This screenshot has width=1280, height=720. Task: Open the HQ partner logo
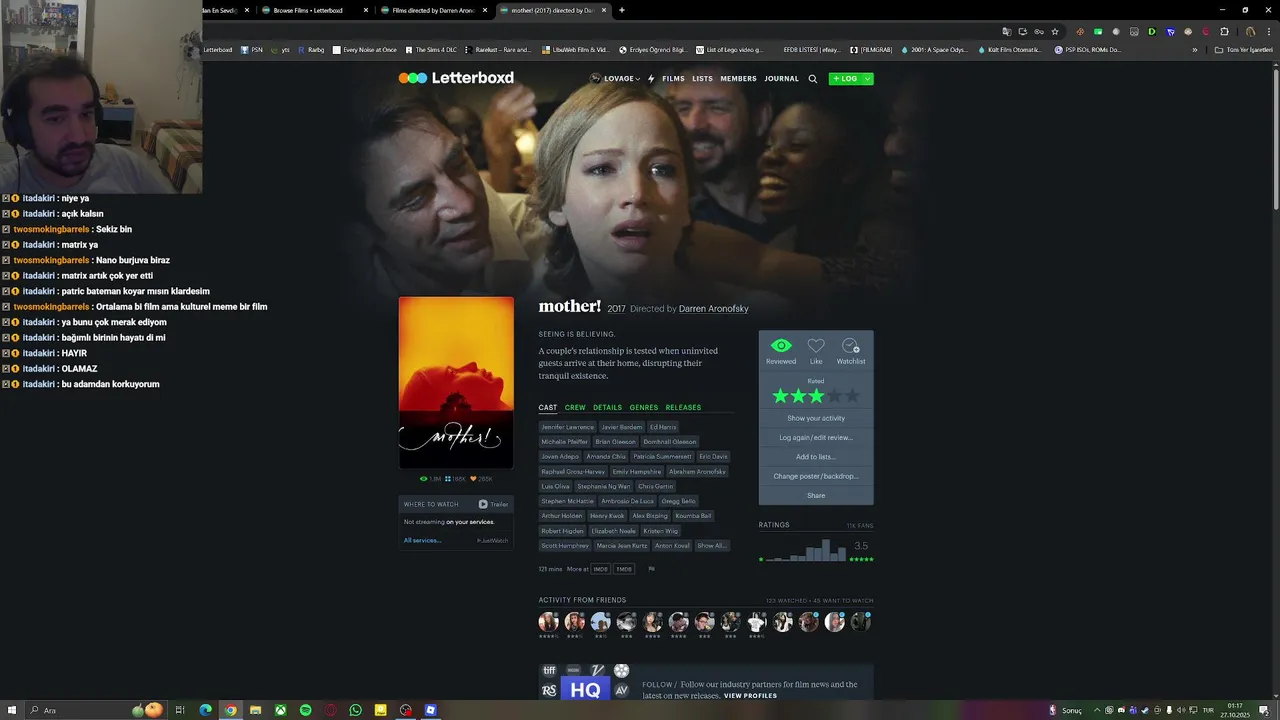pos(585,690)
